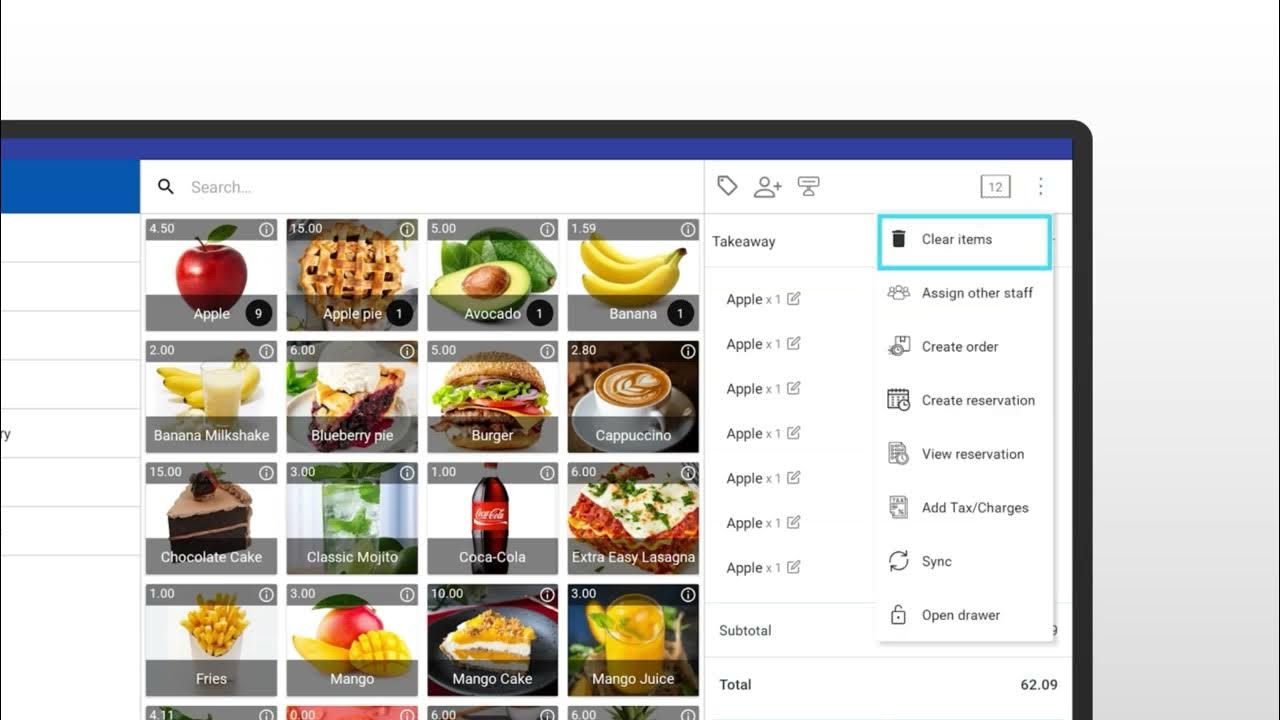Image resolution: width=1280 pixels, height=720 pixels.
Task: Click the trash icon beside Clear items
Action: (898, 239)
